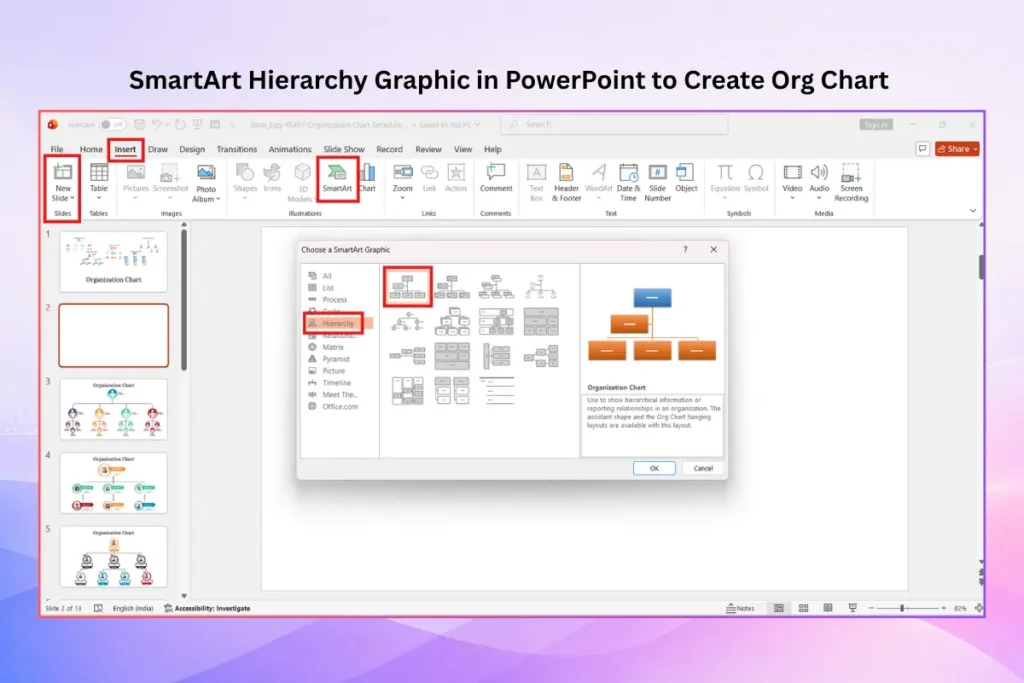1024x683 pixels.
Task: Click the slide panel scrollbar down arrow
Action: click(184, 596)
